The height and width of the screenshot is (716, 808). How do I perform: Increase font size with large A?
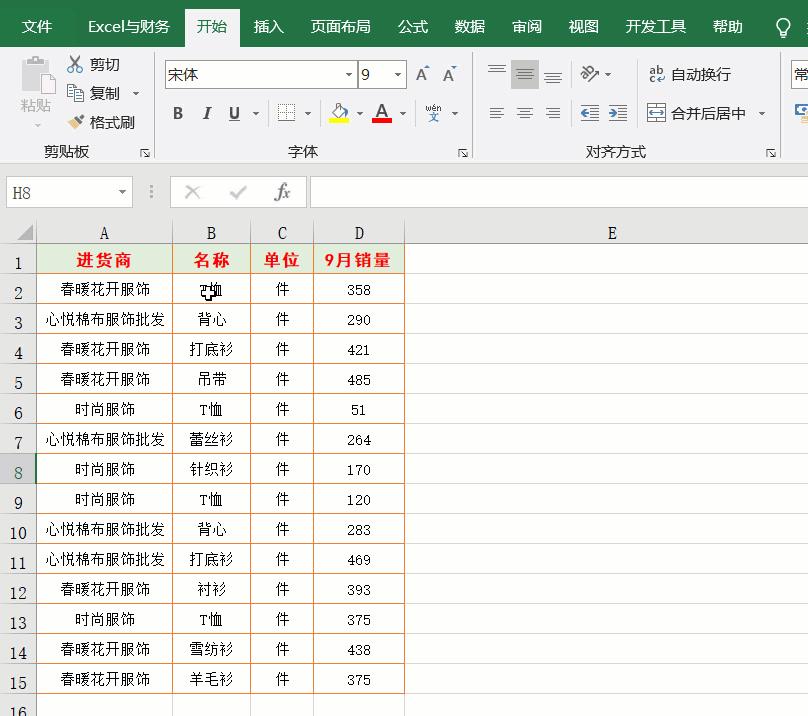click(x=423, y=74)
